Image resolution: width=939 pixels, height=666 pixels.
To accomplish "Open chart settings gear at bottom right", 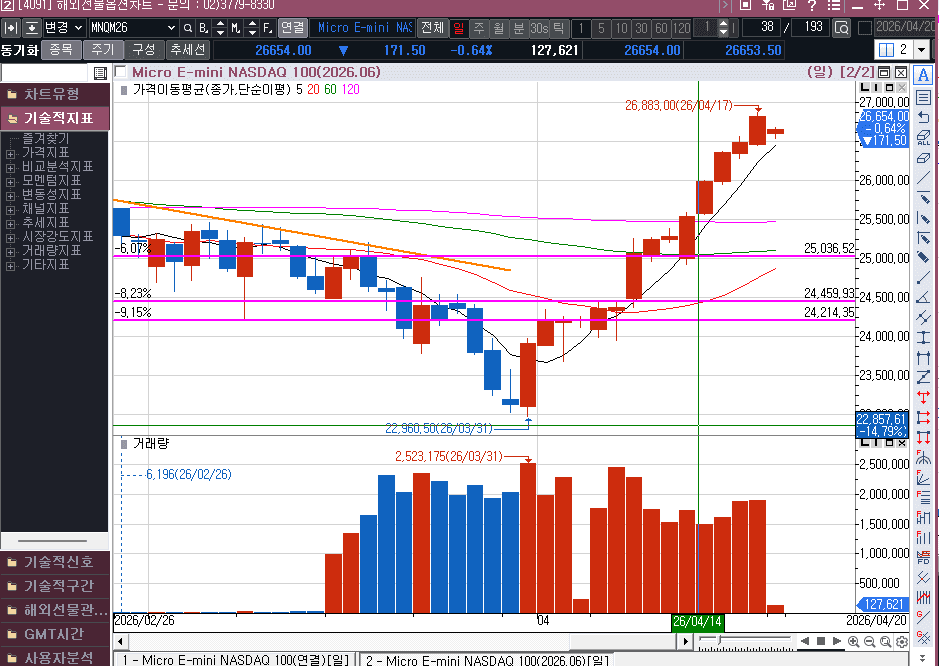I will 901,641.
